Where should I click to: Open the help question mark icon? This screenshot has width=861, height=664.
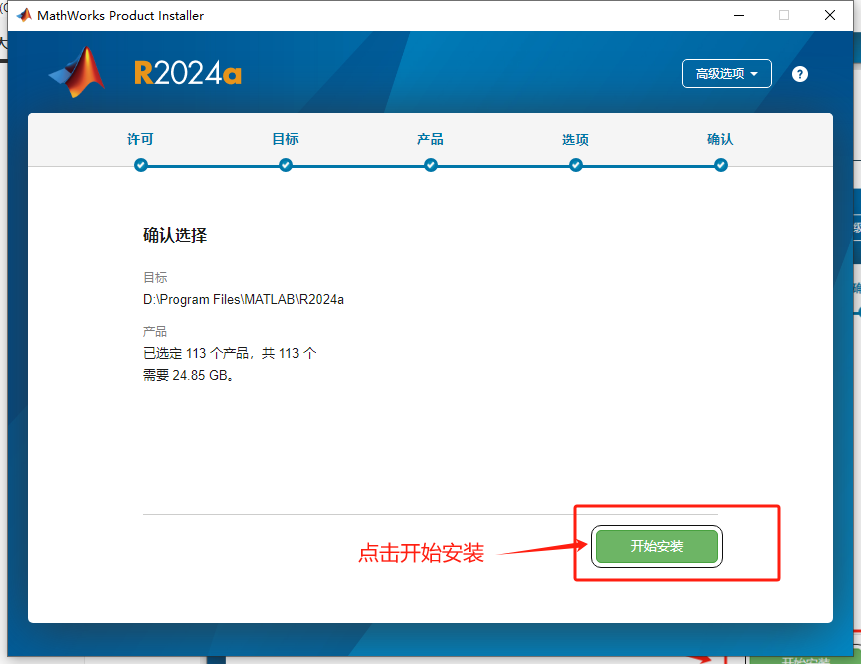point(800,74)
